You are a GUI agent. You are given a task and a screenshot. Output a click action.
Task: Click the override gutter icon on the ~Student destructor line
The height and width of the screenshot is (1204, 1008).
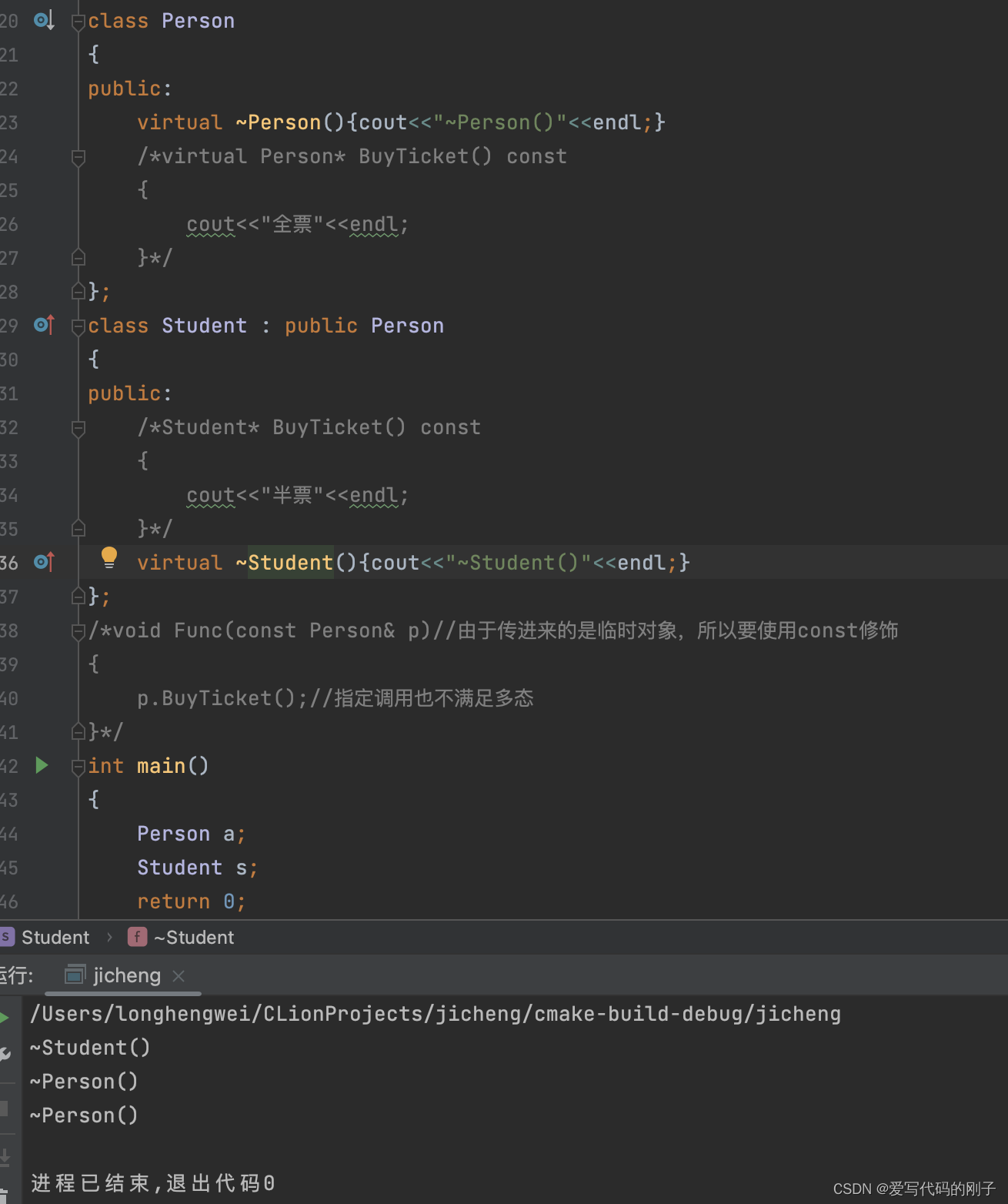(x=44, y=562)
